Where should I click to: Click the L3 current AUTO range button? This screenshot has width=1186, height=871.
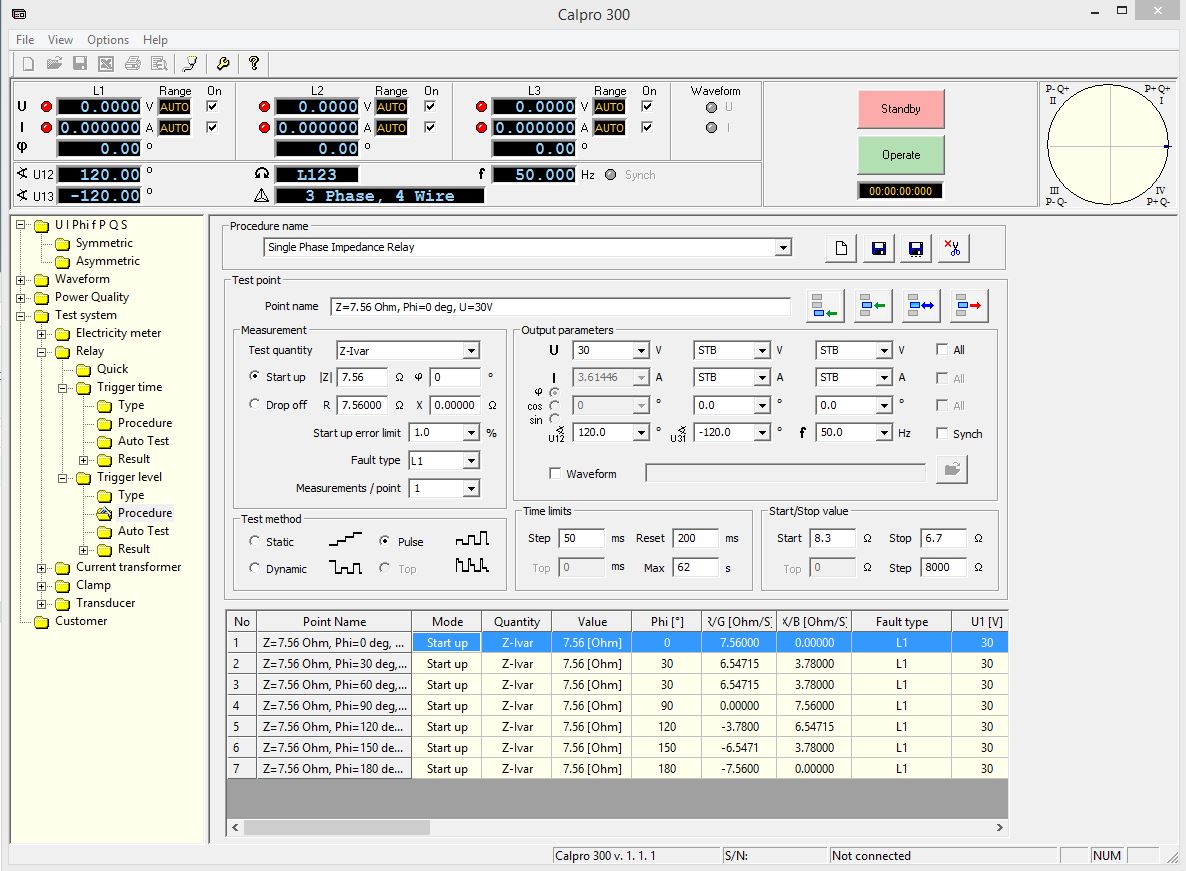[609, 128]
